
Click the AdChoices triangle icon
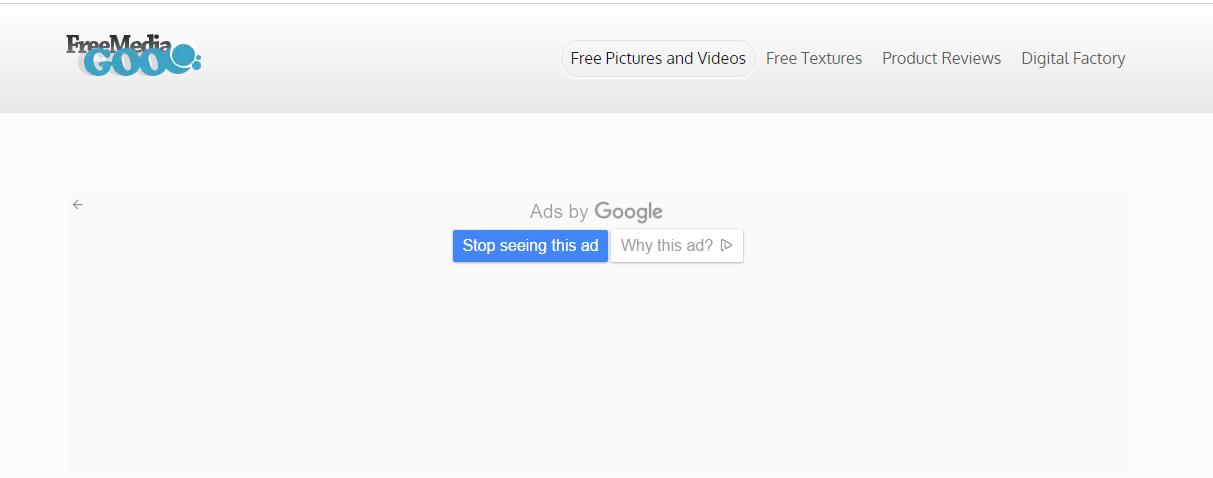click(x=727, y=245)
